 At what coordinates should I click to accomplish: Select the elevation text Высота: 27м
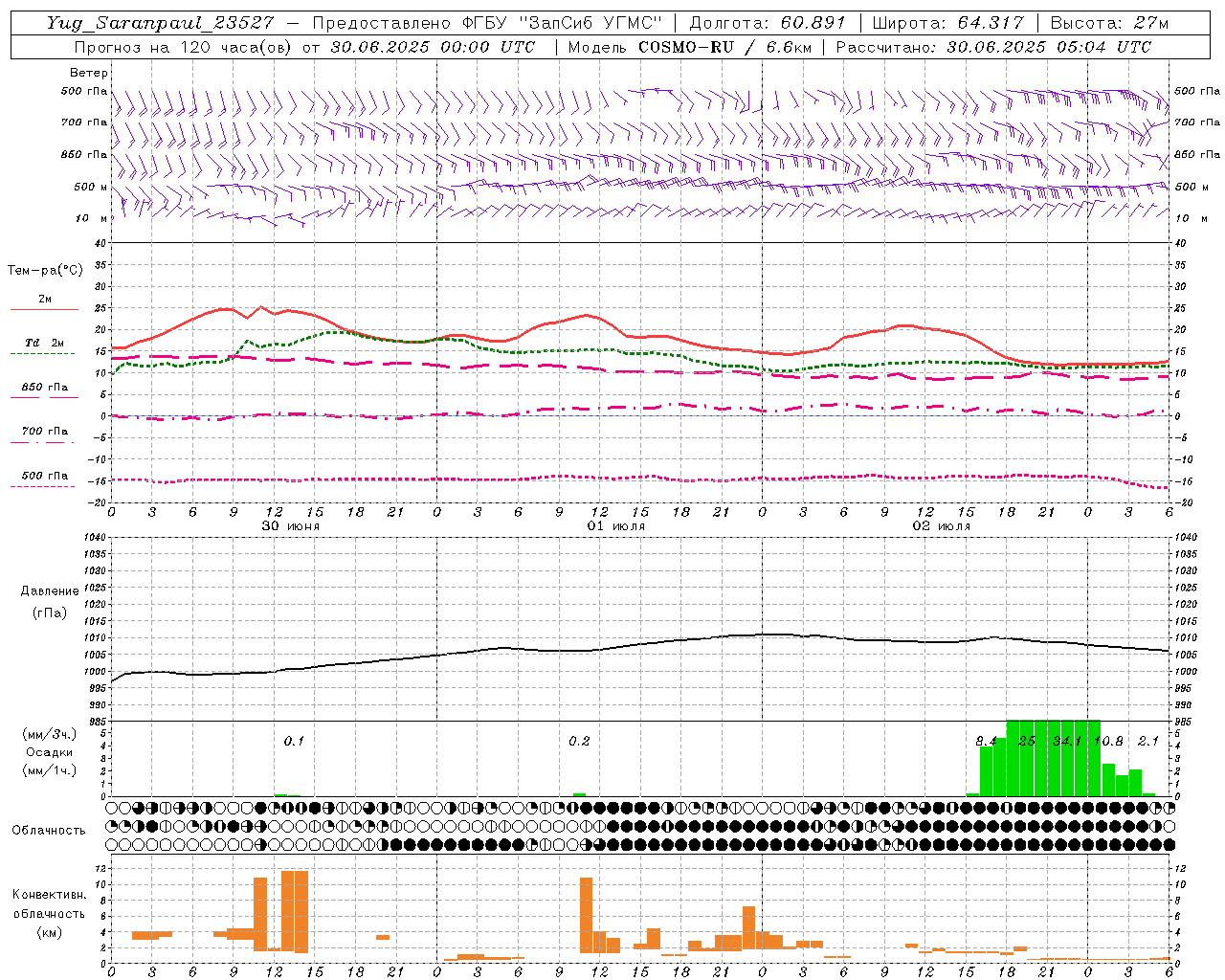[x=1109, y=23]
